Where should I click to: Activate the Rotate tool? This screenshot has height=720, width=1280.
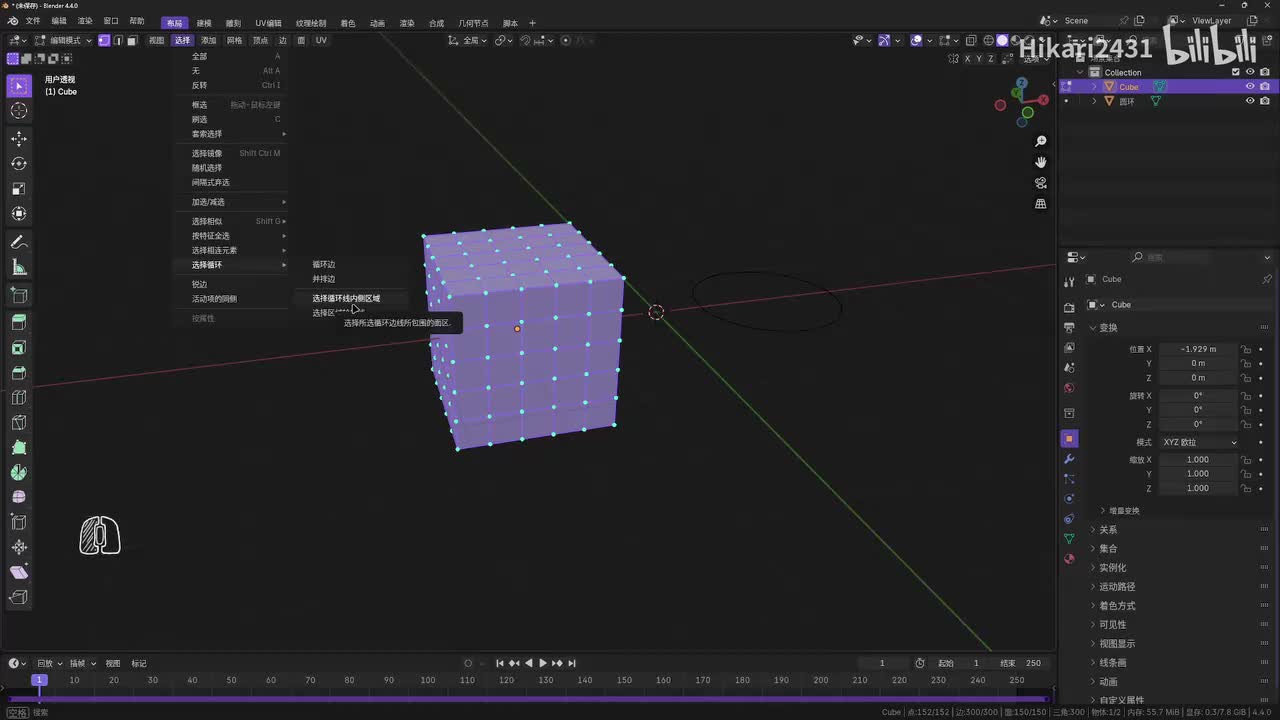pos(19,163)
